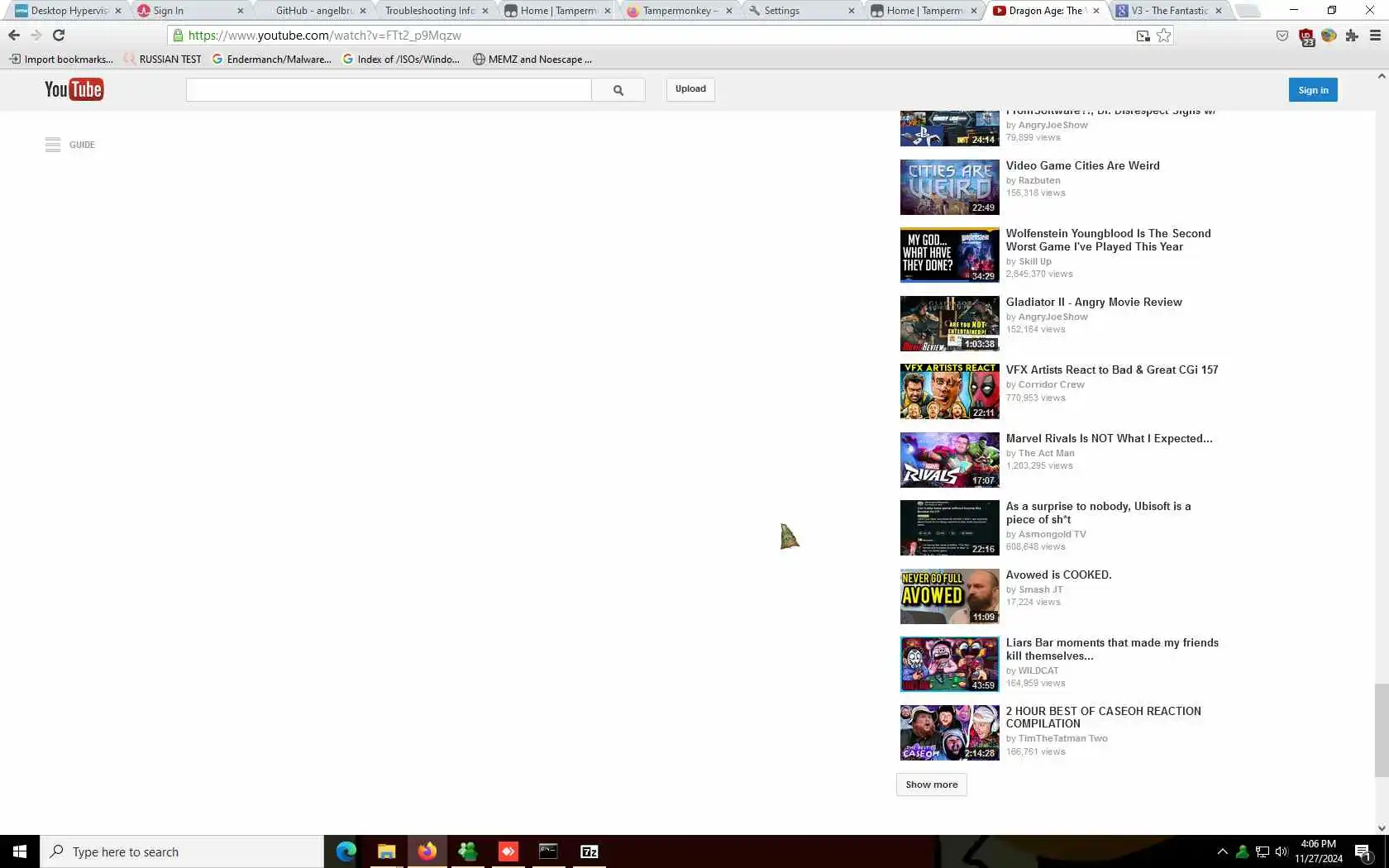1389x868 pixels.
Task: Open the extensions puzzle piece menu
Action: click(1352, 36)
